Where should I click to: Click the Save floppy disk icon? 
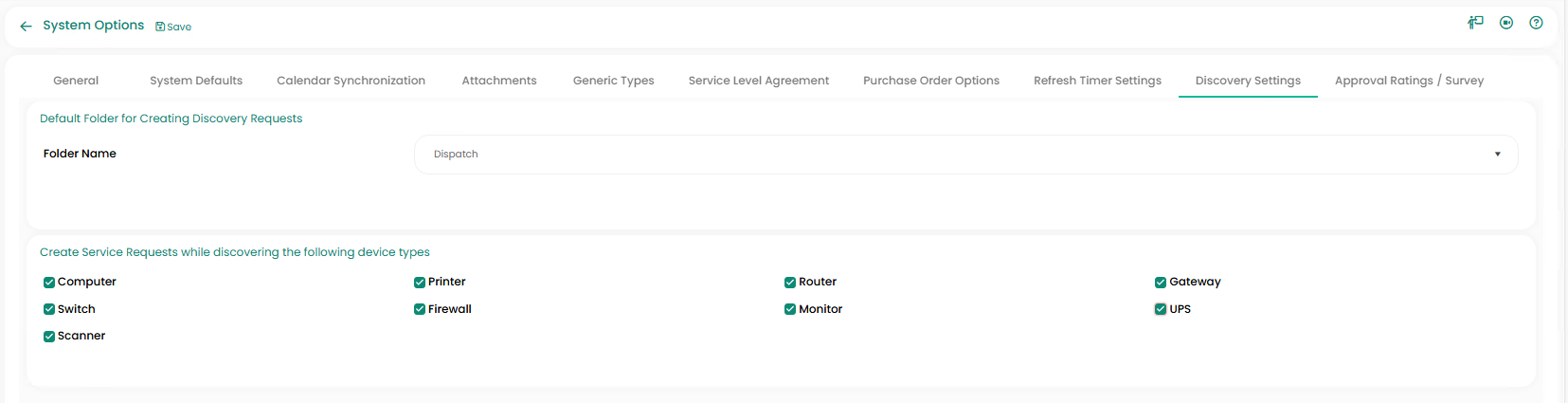click(x=160, y=27)
